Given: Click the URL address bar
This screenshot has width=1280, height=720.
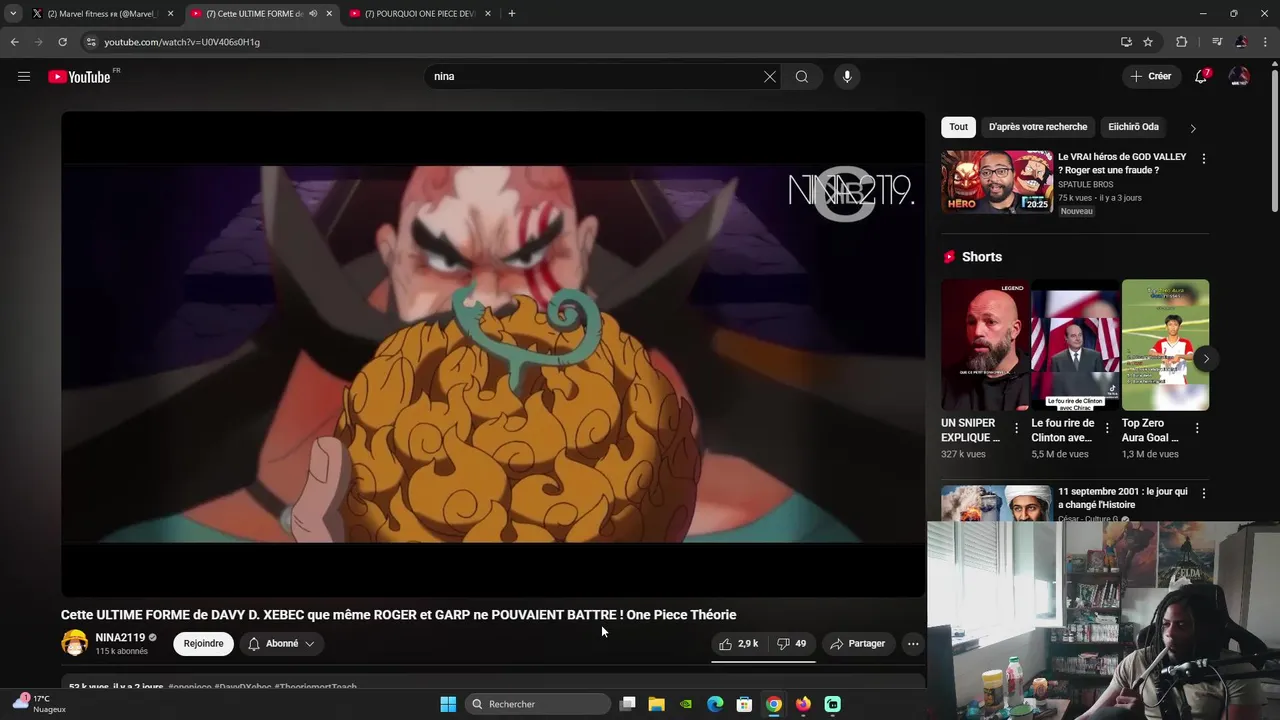Looking at the screenshot, I should coord(600,42).
